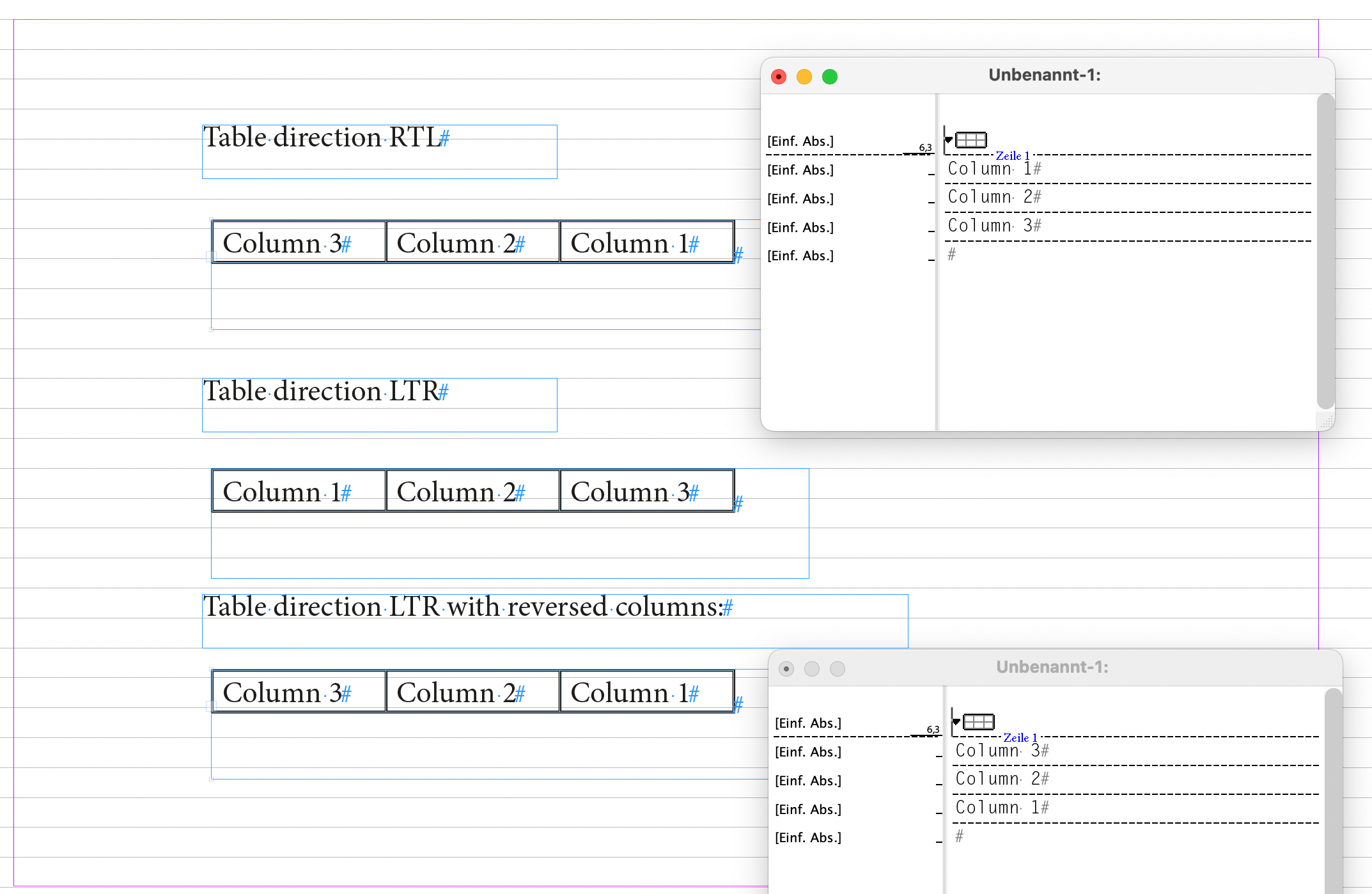The image size is (1372, 894).
Task: Collapse the table with the disclosure triangle in top Story Editor
Action: pos(949,138)
